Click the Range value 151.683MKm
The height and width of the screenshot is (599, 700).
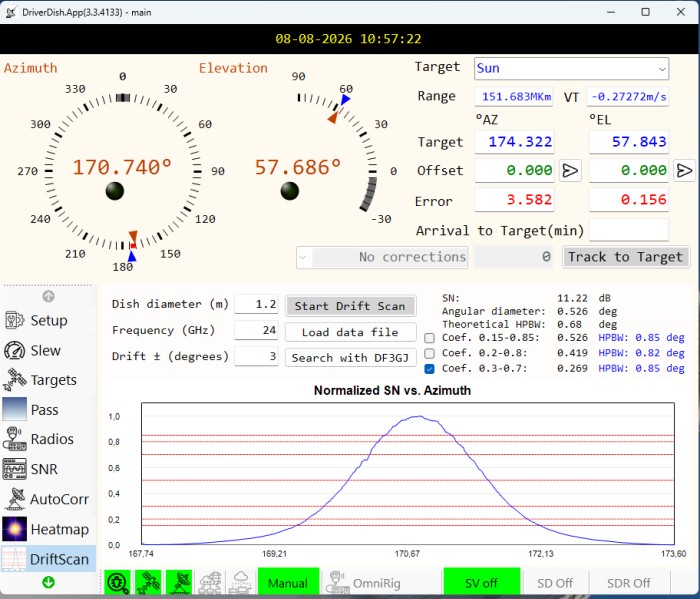pyautogui.click(x=514, y=96)
